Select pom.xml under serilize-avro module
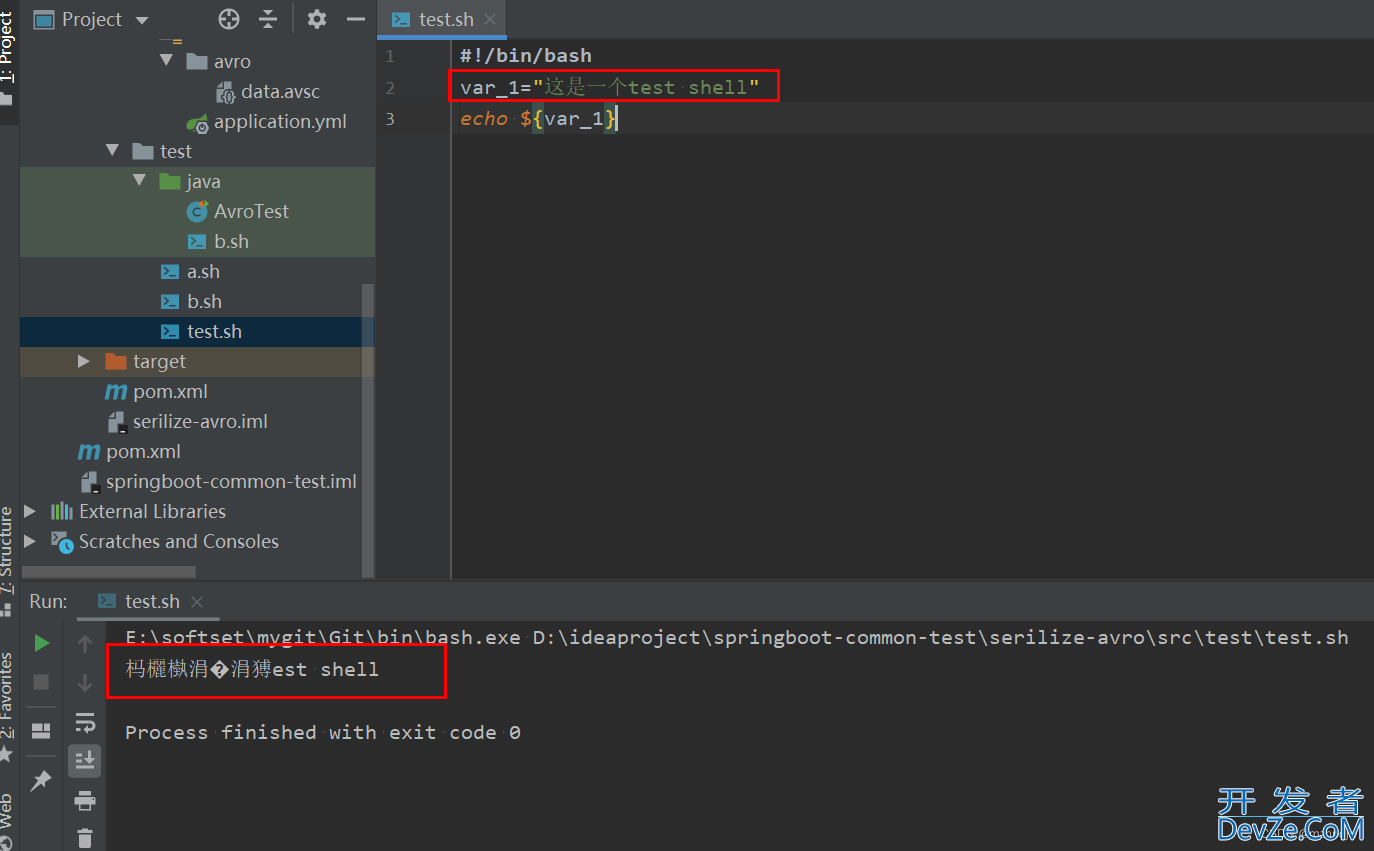 [157, 391]
